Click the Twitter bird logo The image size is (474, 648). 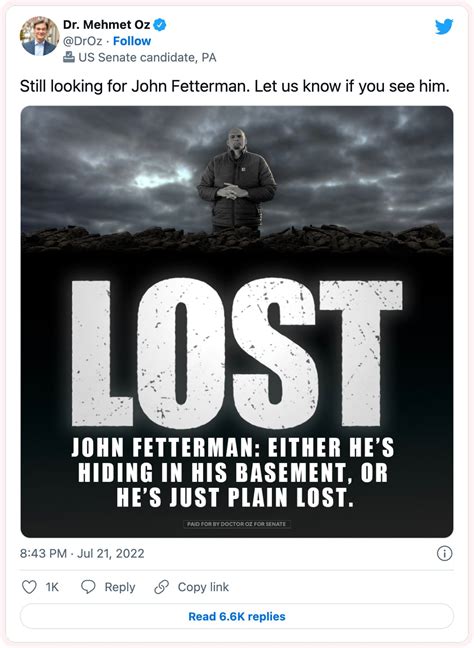(444, 27)
